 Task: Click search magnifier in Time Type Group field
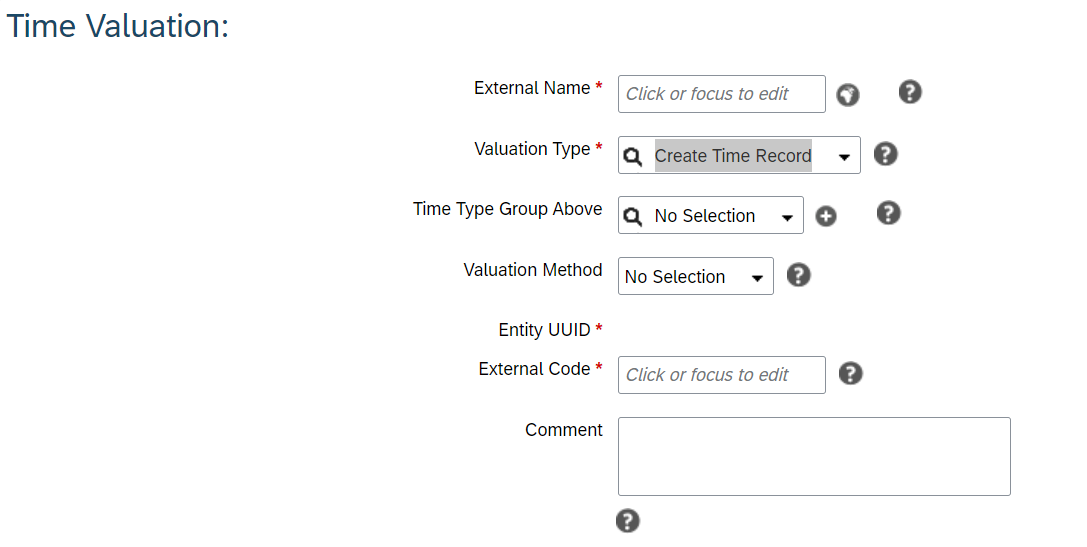point(632,217)
